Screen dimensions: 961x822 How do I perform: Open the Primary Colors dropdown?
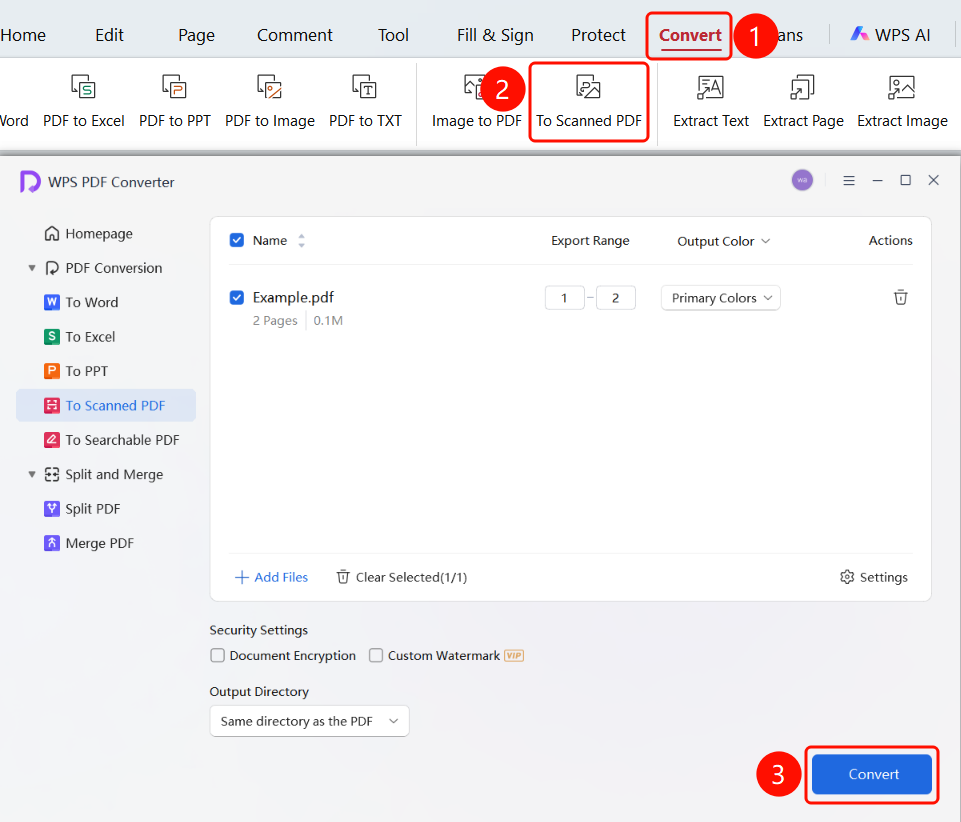721,298
